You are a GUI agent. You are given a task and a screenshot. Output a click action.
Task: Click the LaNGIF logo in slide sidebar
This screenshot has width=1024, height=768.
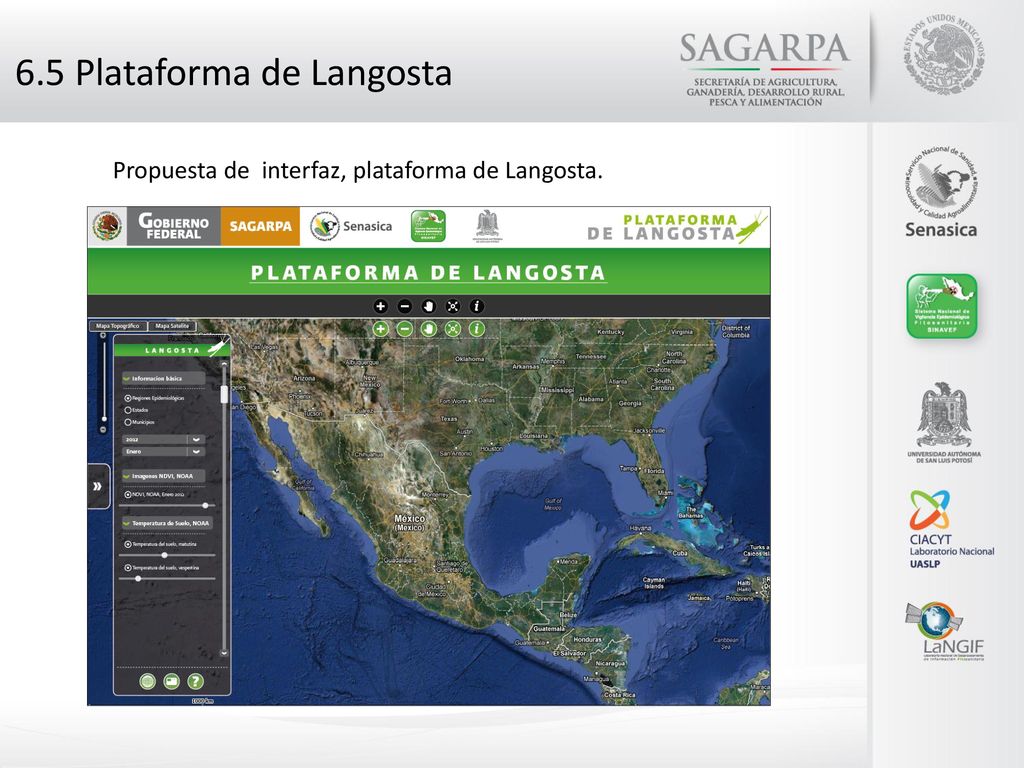click(x=945, y=631)
